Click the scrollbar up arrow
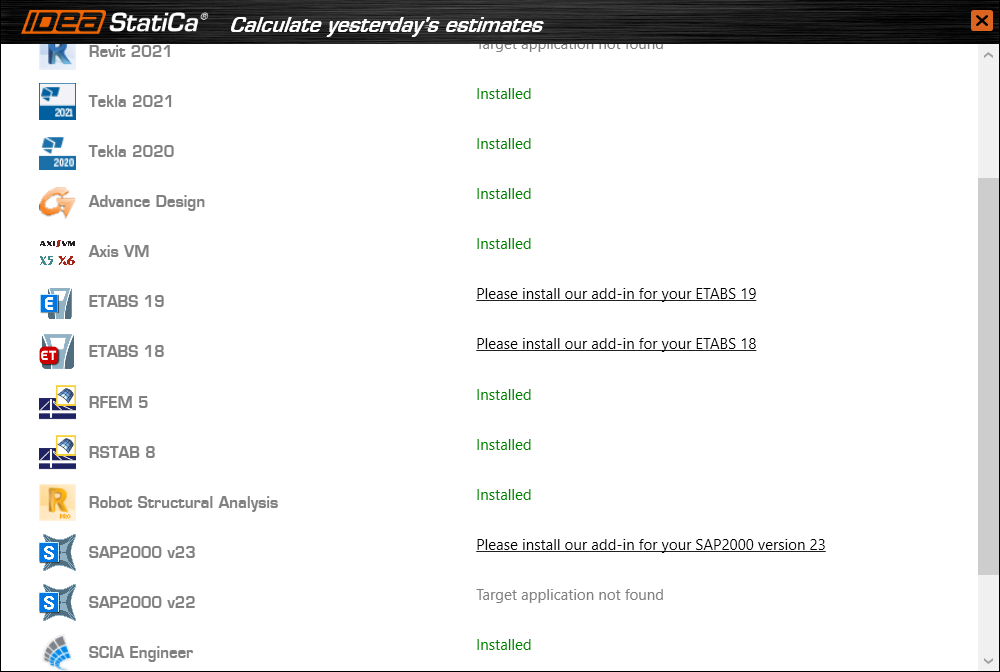Viewport: 1000px width, 672px height. pyautogui.click(x=988, y=53)
